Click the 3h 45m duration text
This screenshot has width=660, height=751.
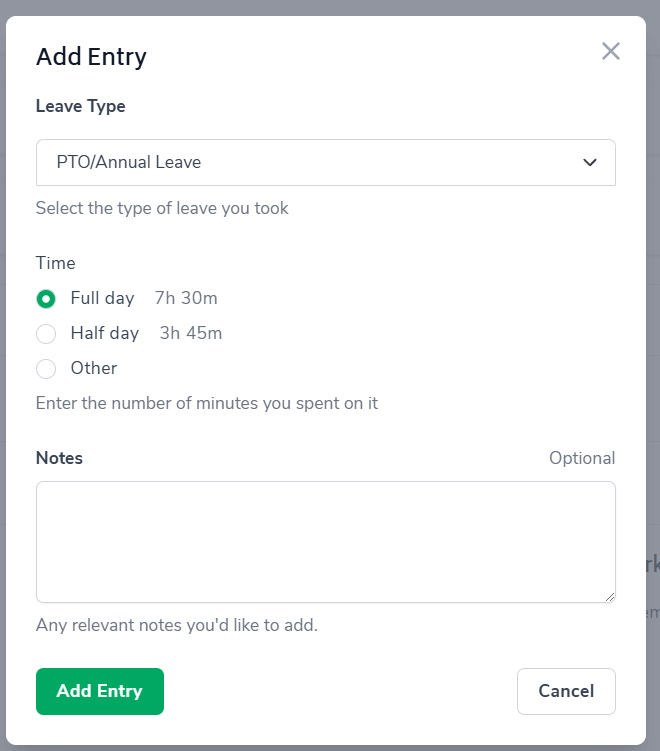point(191,333)
